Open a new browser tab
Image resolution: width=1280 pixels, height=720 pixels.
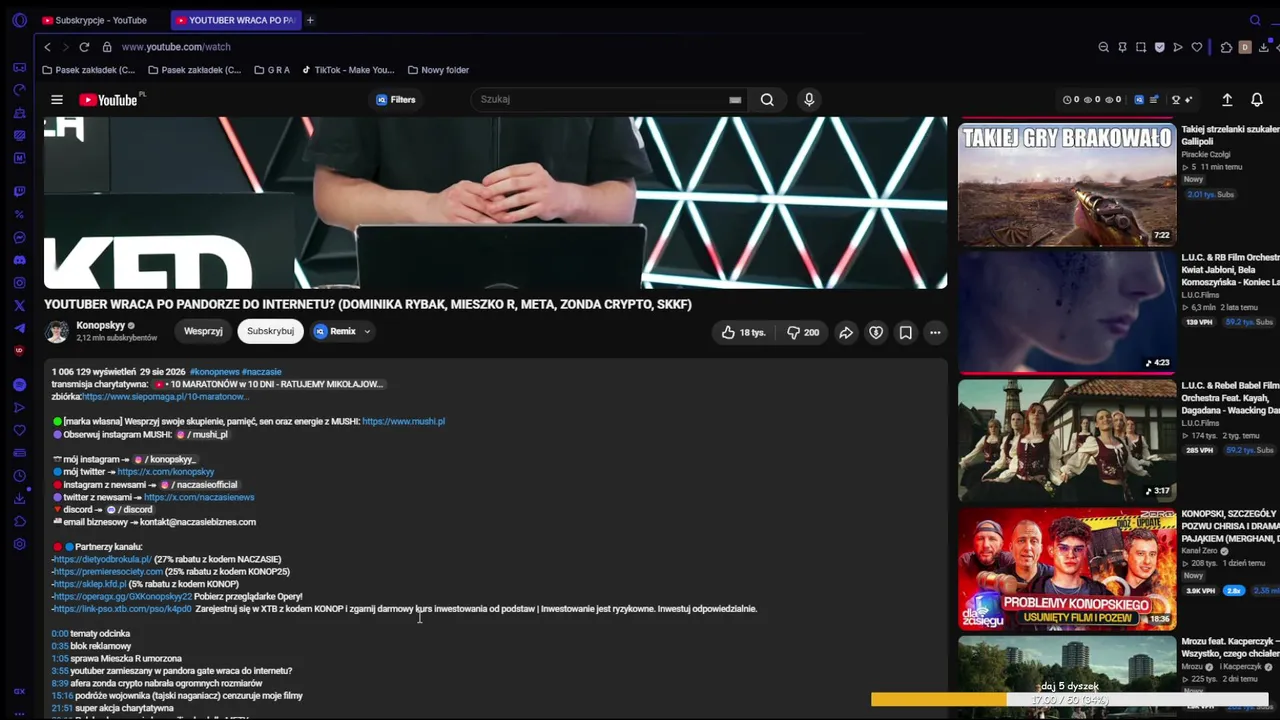(x=310, y=20)
